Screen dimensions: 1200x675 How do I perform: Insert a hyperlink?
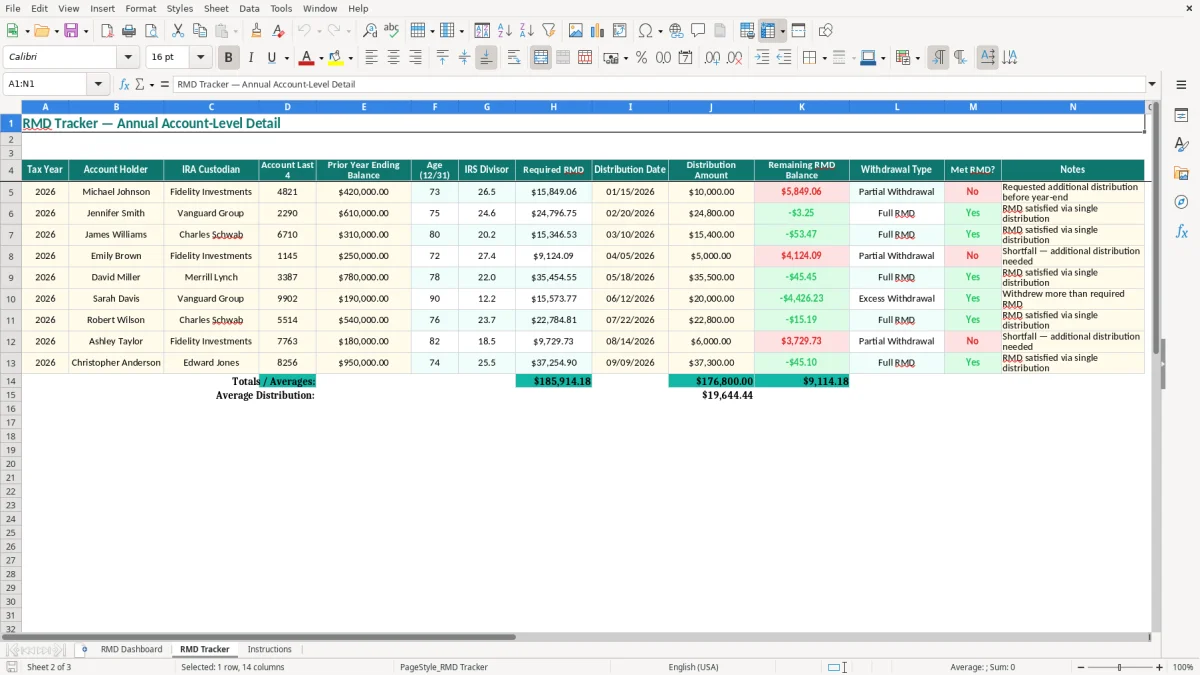coord(676,31)
